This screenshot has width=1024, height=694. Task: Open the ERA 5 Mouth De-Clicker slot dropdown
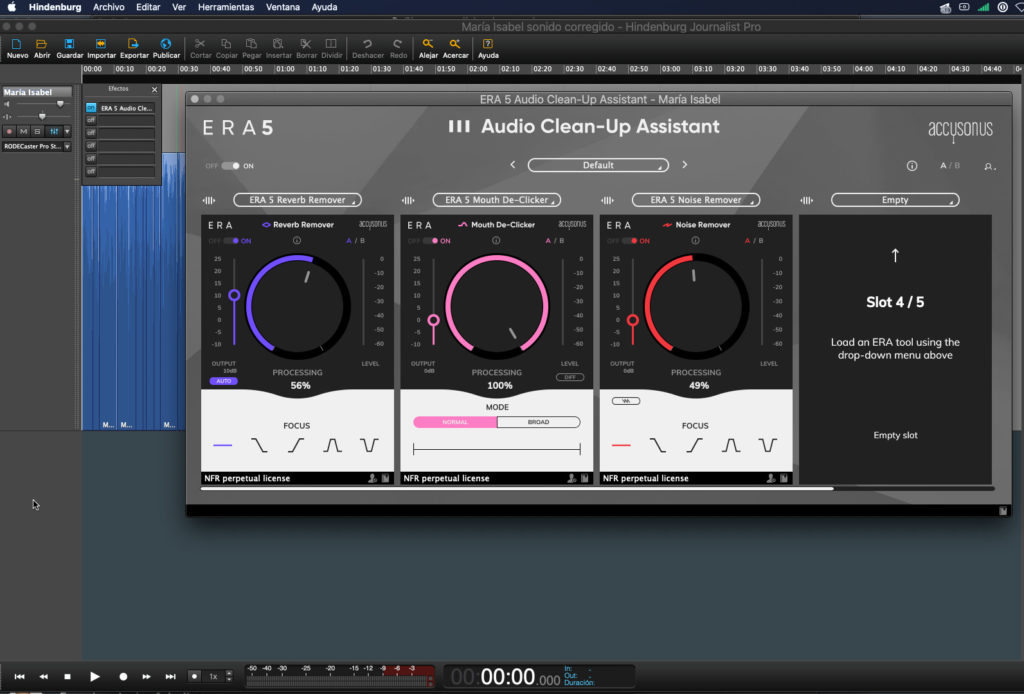click(x=496, y=200)
